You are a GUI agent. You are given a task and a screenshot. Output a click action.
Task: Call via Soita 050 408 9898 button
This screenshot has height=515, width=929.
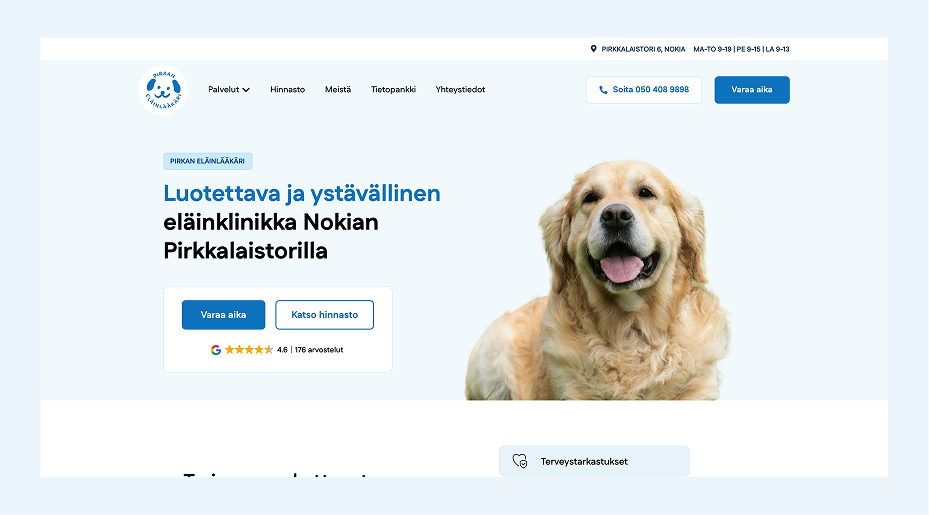click(x=643, y=90)
